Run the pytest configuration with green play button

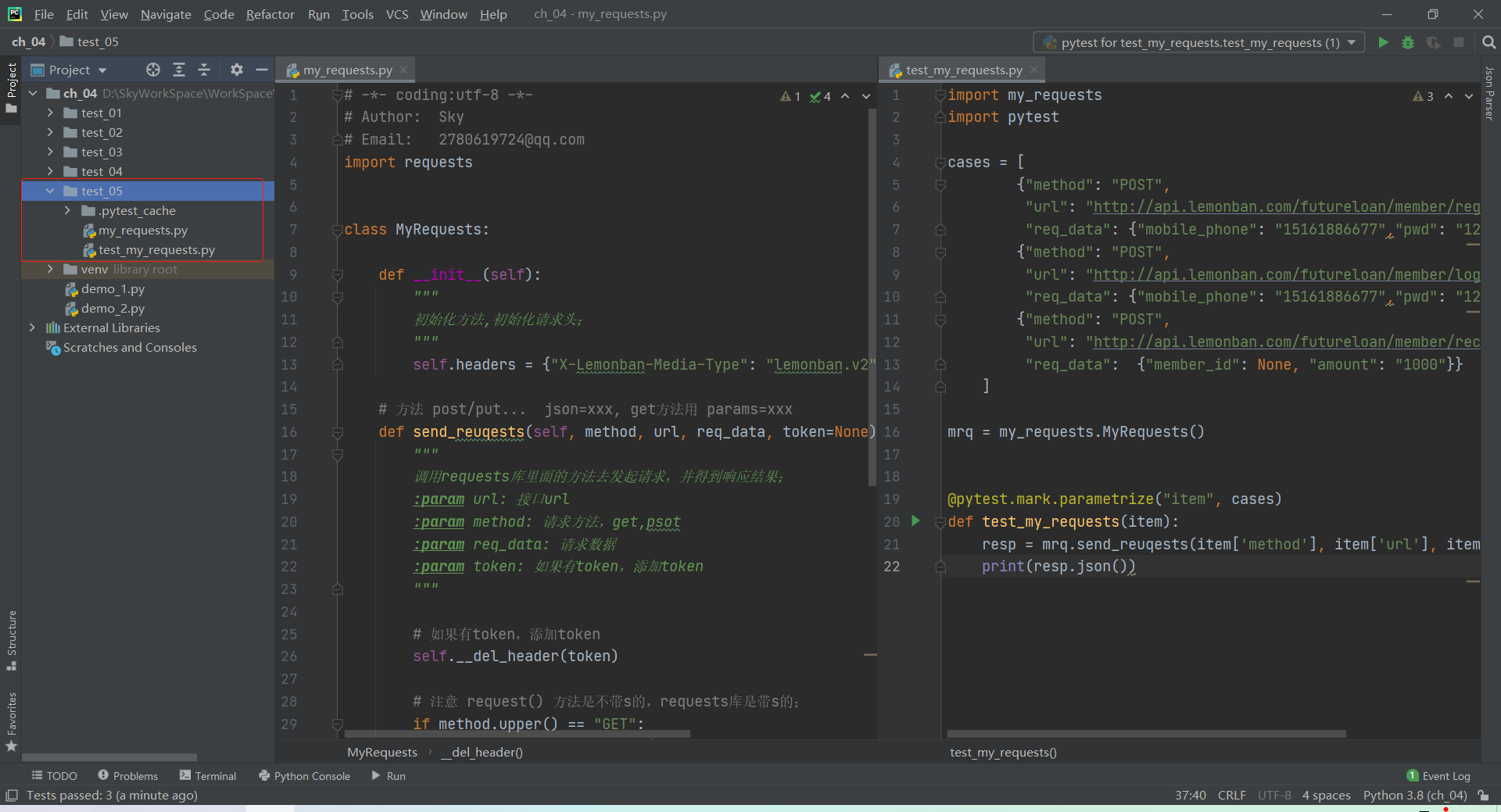(x=1383, y=42)
